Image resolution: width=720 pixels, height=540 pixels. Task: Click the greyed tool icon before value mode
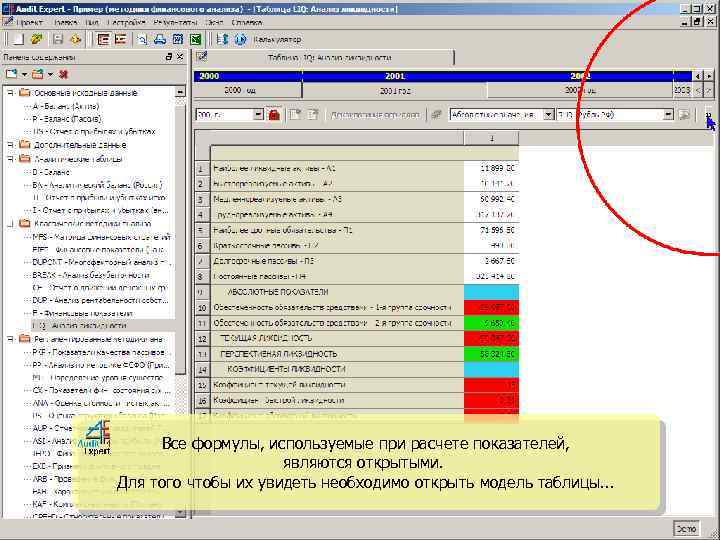tap(437, 114)
